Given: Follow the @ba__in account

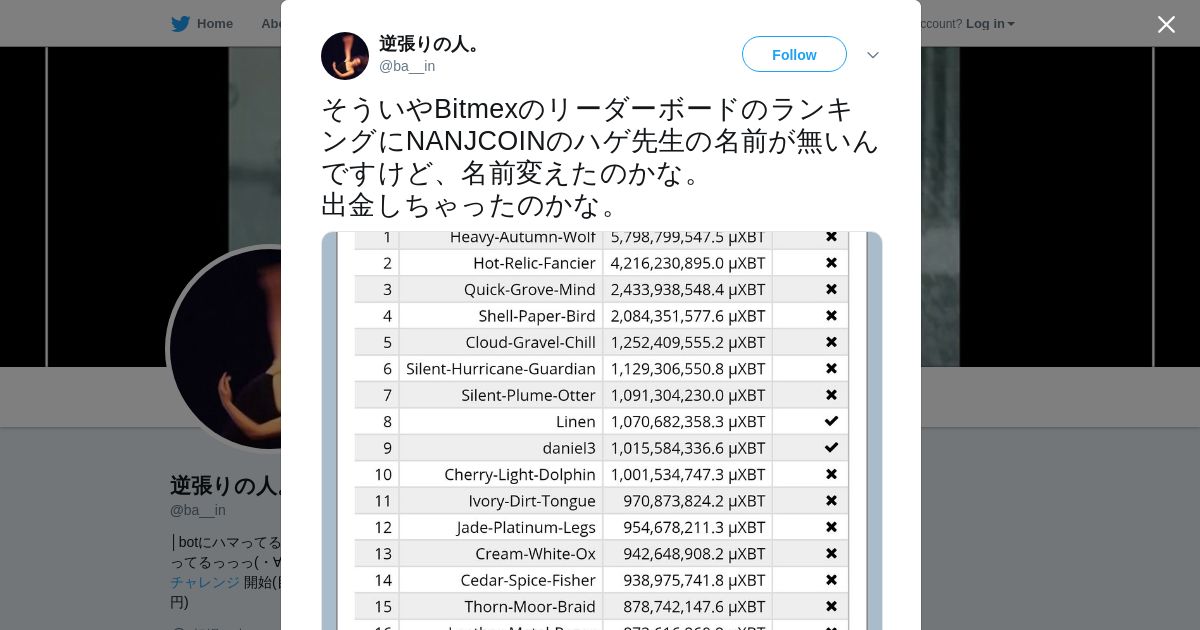Looking at the screenshot, I should [794, 55].
